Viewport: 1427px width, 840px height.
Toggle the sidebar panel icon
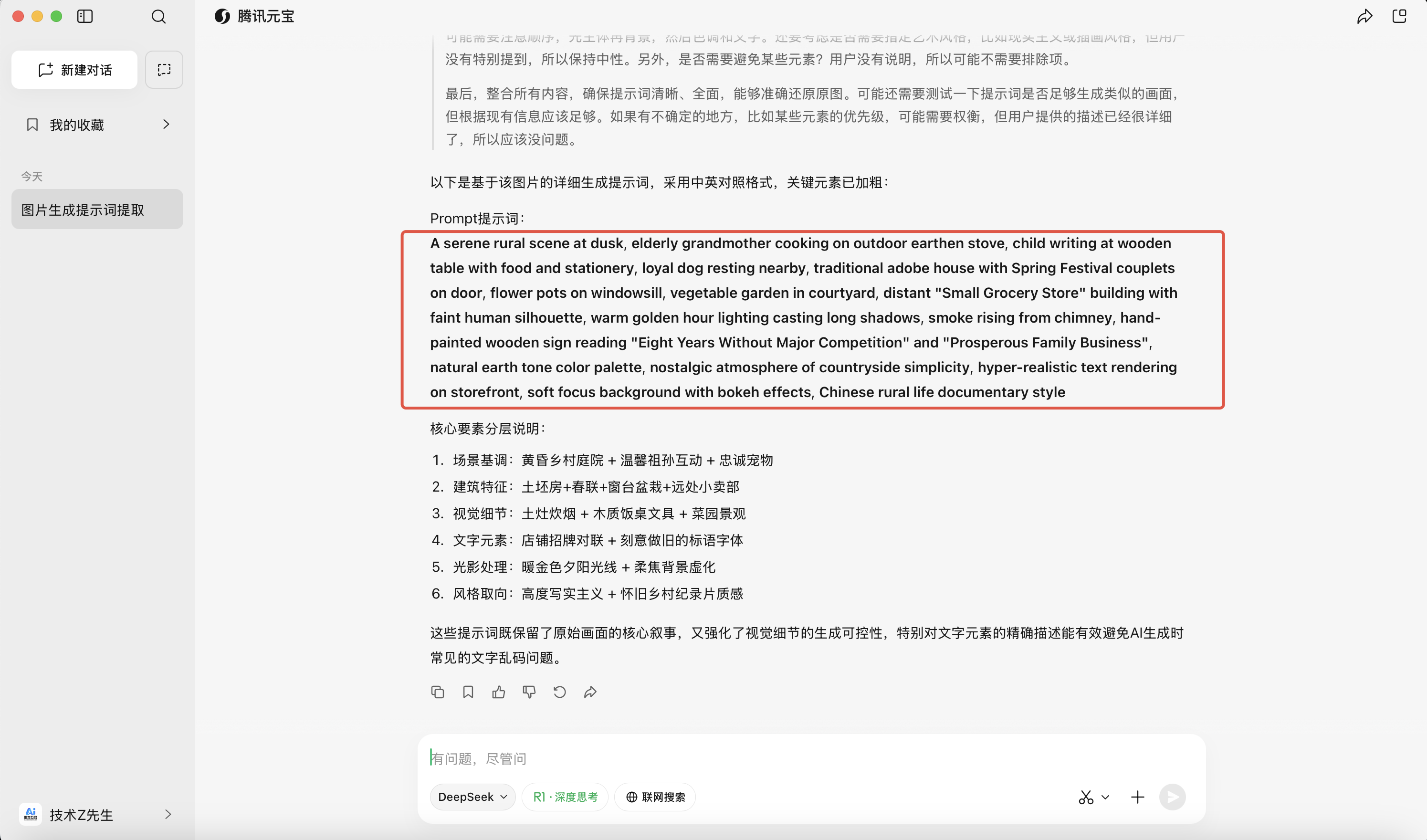[x=85, y=16]
